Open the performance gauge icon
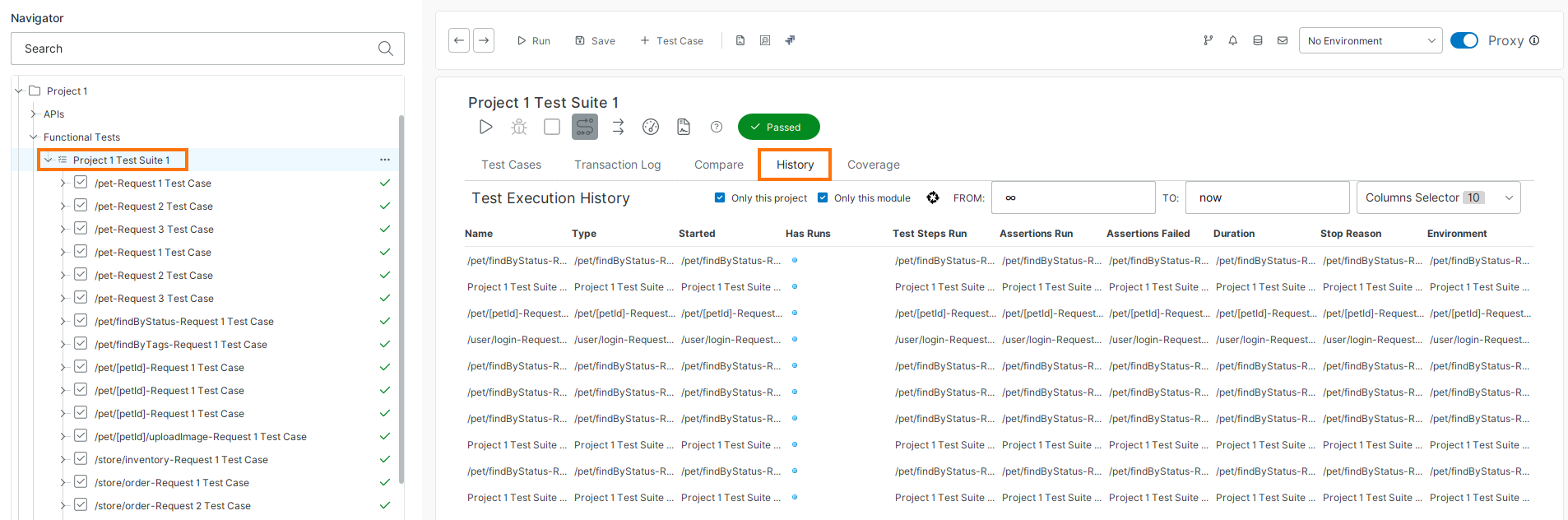 651,127
